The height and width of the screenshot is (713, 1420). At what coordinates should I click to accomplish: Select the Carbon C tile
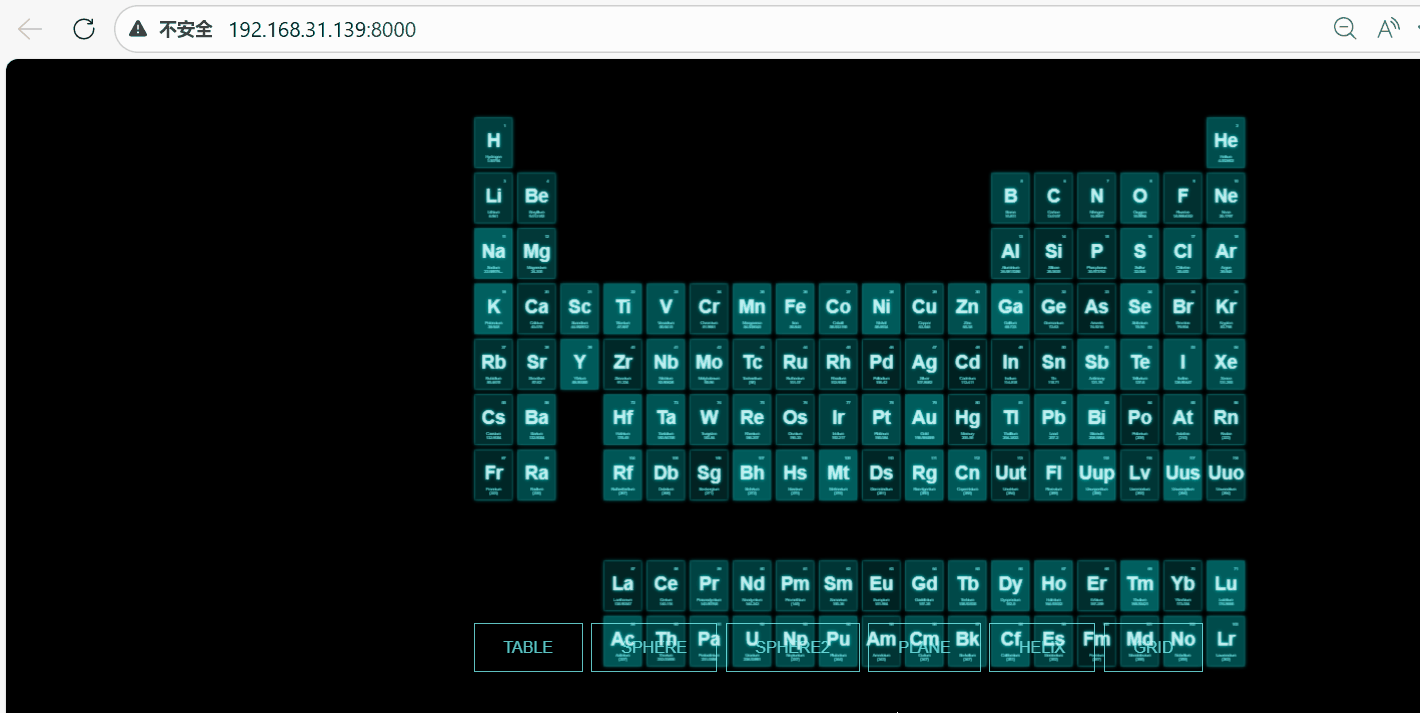click(x=1054, y=198)
